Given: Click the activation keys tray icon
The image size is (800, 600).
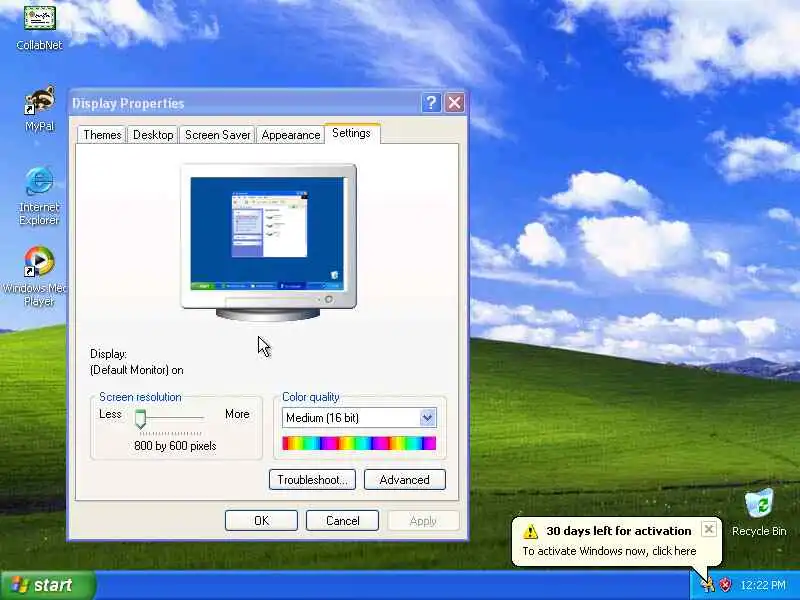Looking at the screenshot, I should point(707,584).
